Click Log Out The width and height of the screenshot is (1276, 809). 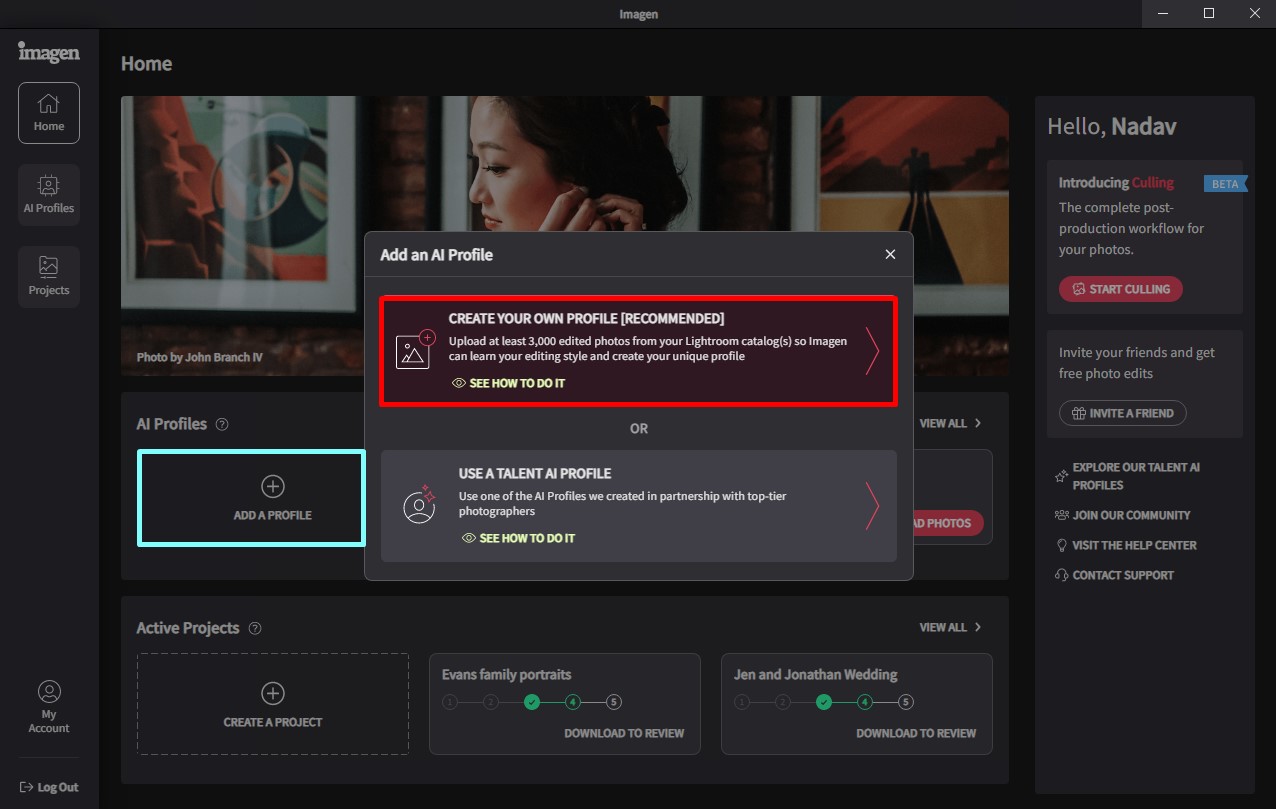click(48, 787)
